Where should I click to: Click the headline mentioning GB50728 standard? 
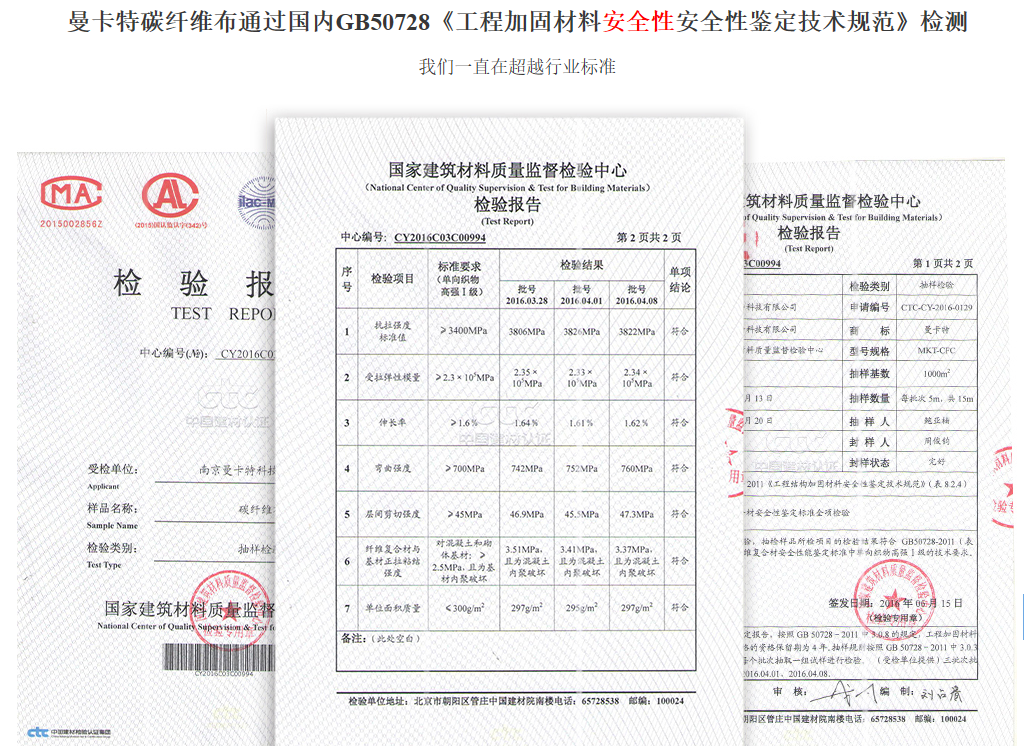[x=512, y=25]
